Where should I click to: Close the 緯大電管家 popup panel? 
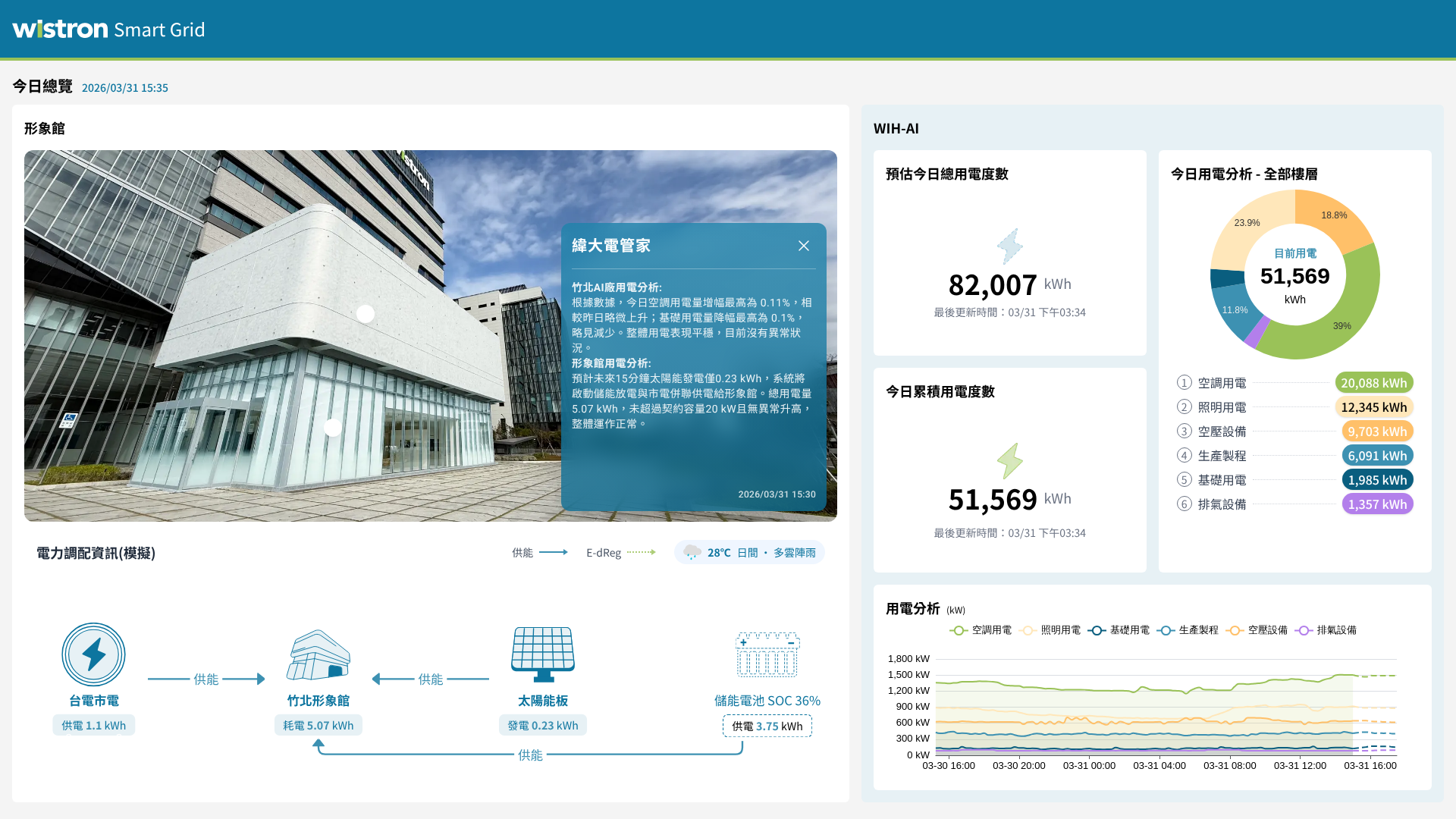(804, 246)
